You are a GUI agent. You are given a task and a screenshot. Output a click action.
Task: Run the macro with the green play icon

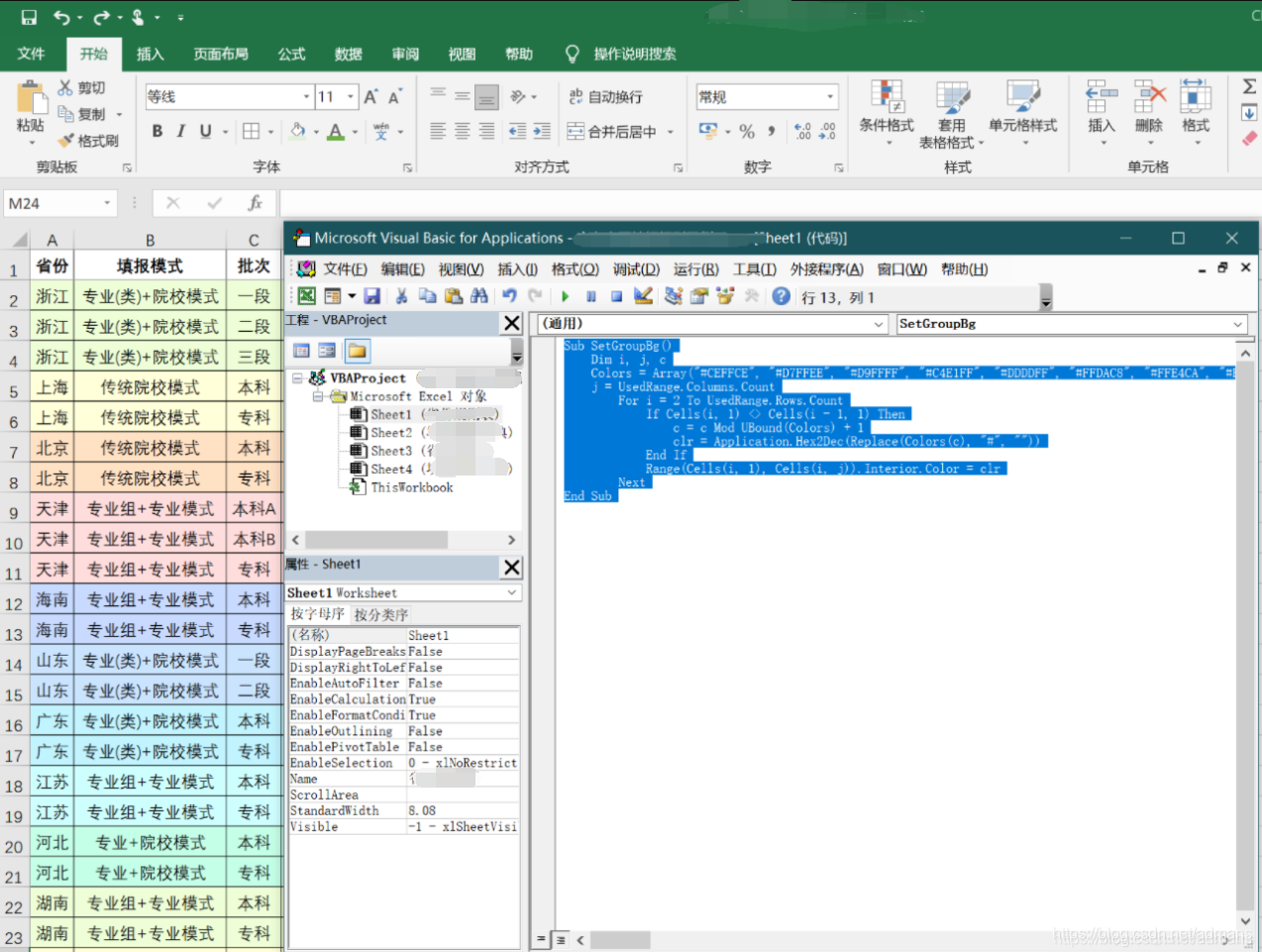[565, 296]
